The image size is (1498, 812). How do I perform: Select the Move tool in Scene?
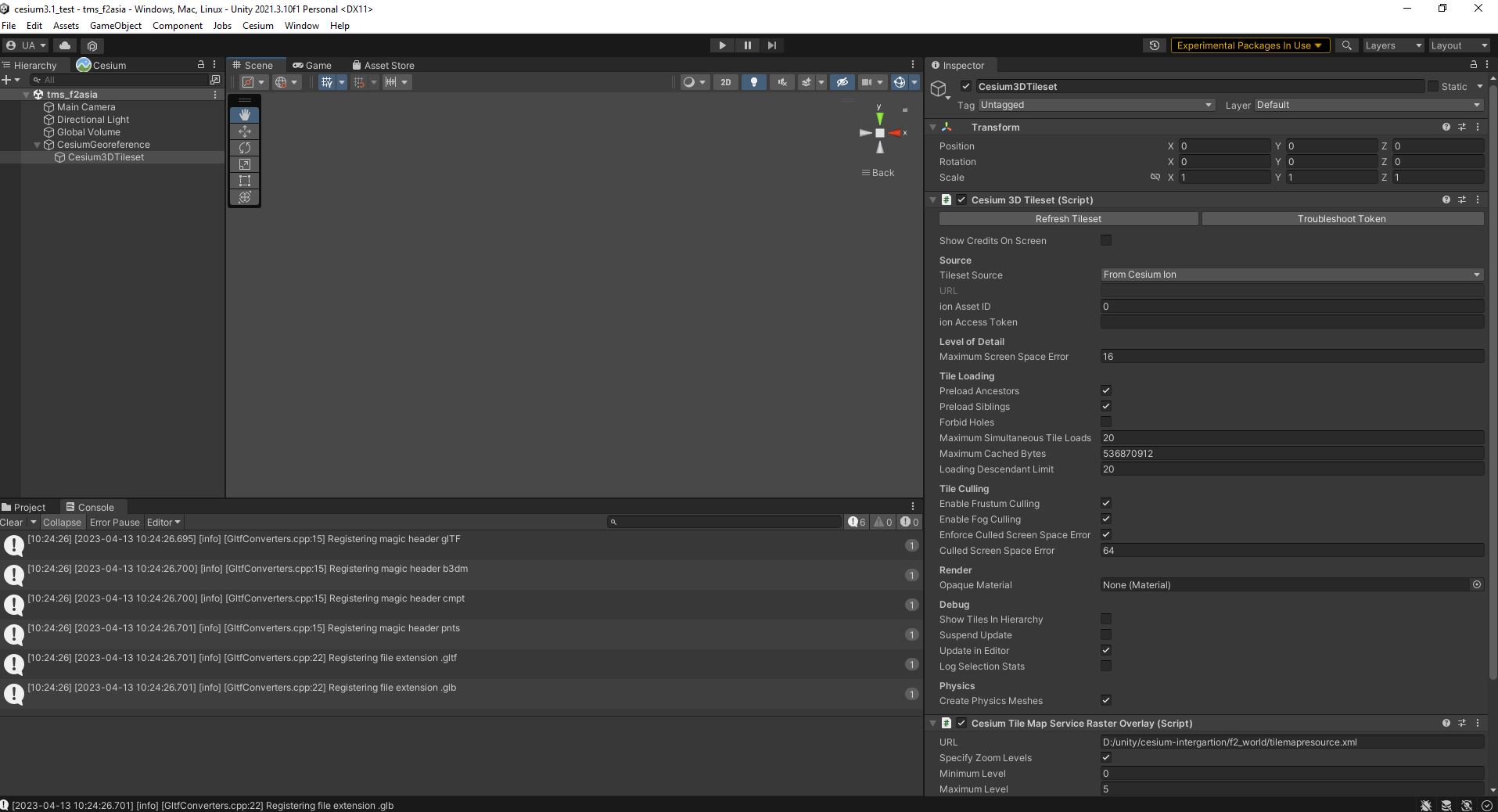tap(245, 131)
